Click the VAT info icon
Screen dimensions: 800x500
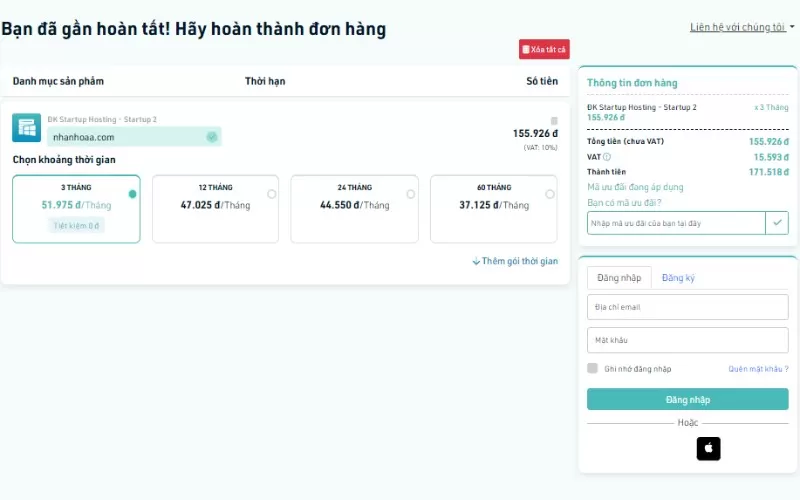607,157
